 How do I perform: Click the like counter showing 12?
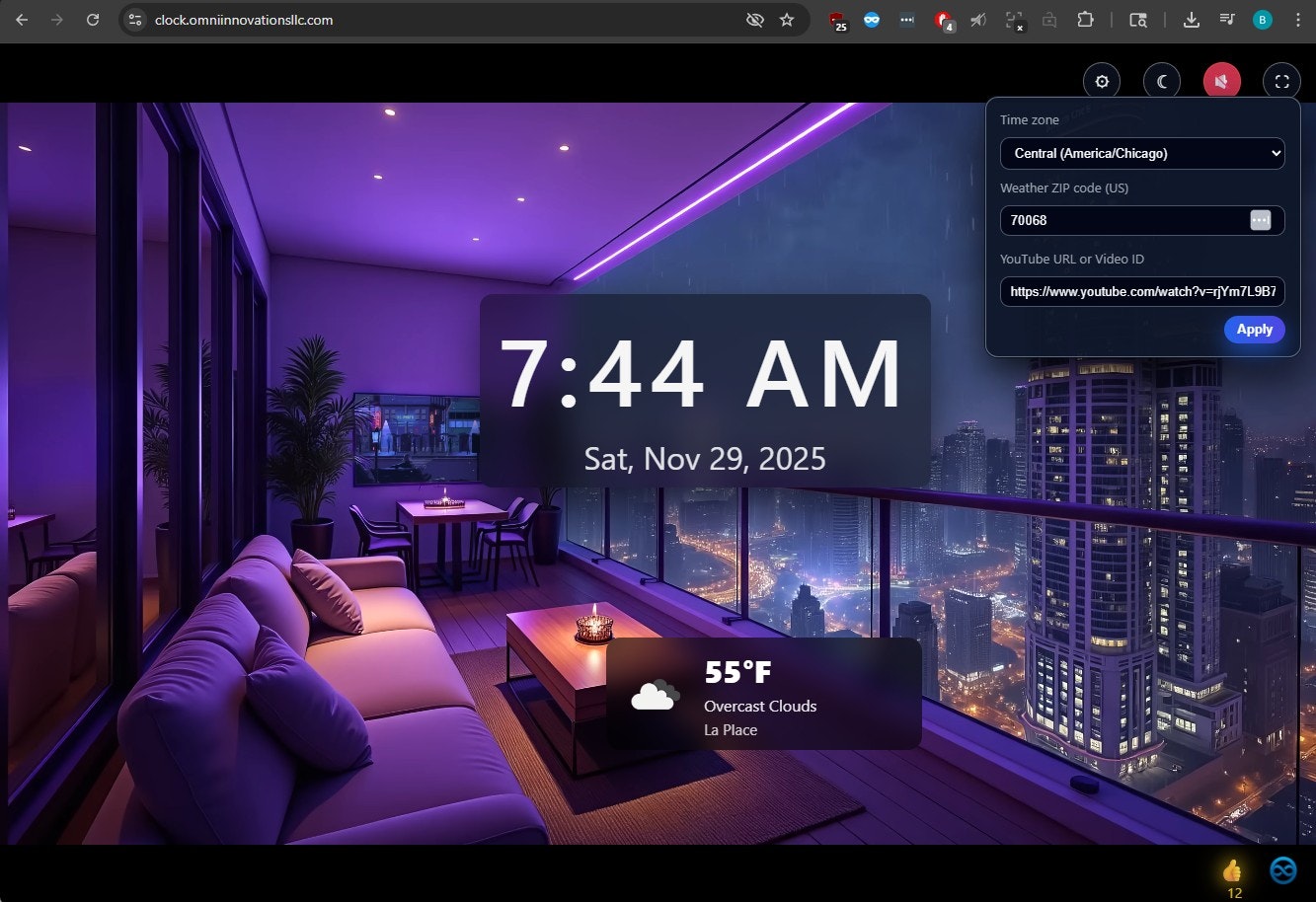(1232, 892)
